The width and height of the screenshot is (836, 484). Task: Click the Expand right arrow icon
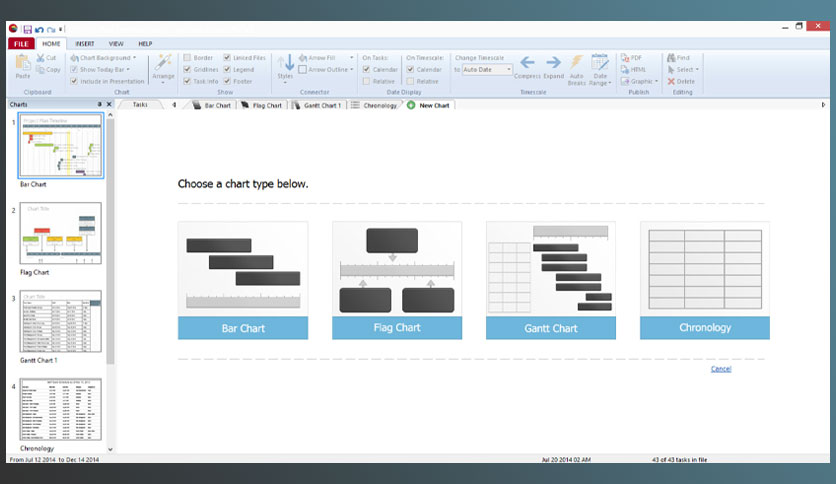pos(553,63)
